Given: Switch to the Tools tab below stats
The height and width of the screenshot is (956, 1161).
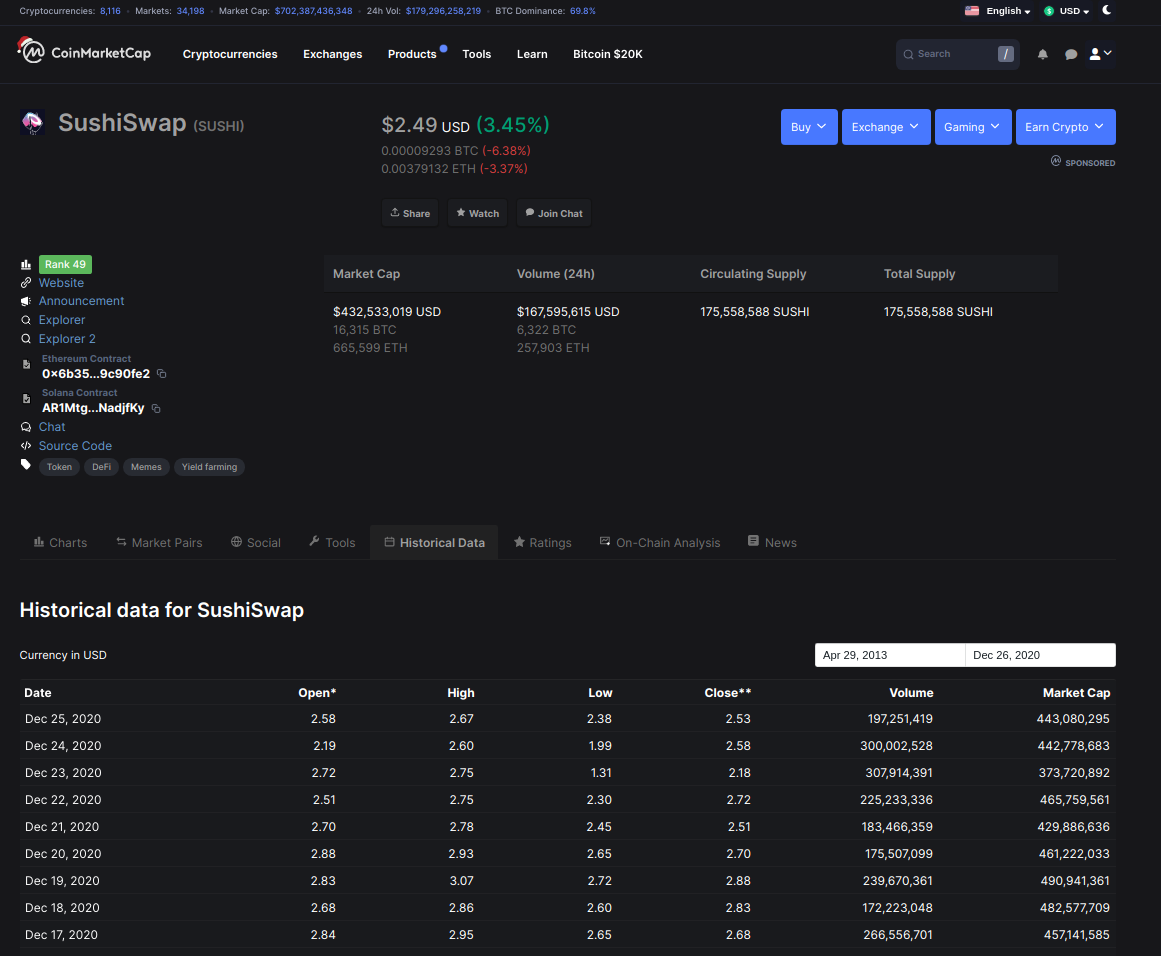Looking at the screenshot, I should (332, 543).
